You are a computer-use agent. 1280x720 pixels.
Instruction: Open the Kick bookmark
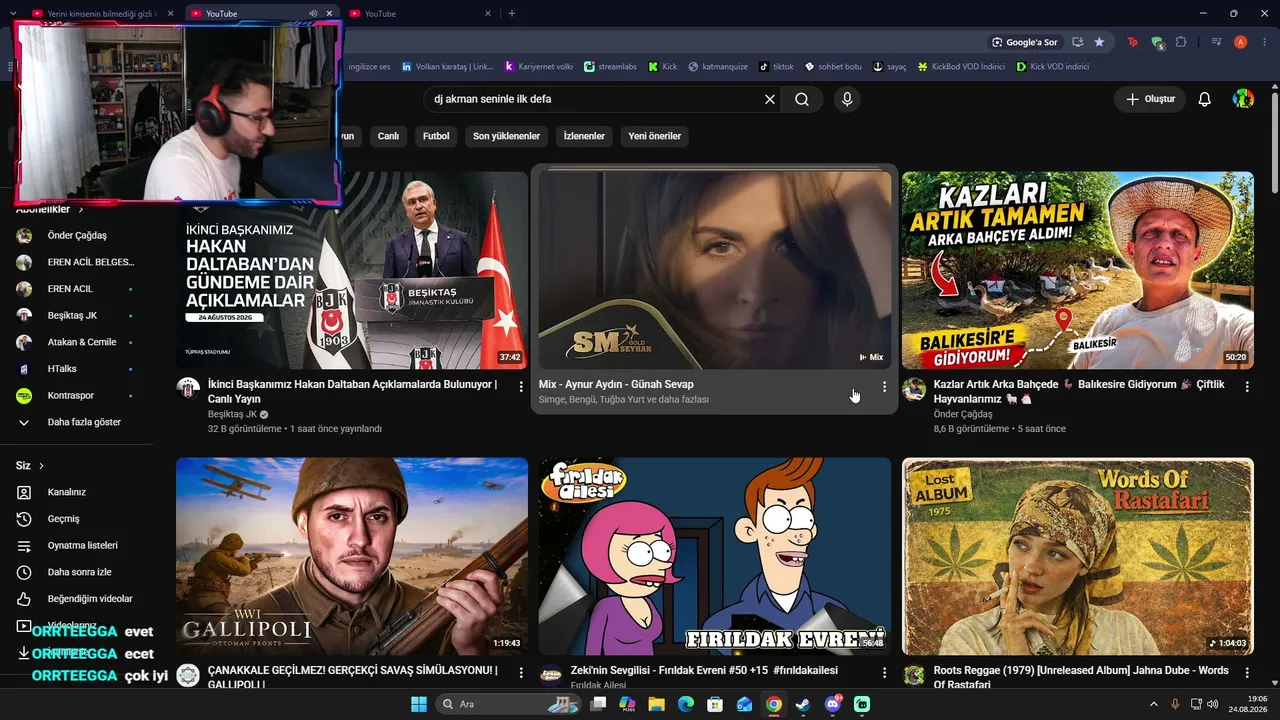[x=662, y=67]
